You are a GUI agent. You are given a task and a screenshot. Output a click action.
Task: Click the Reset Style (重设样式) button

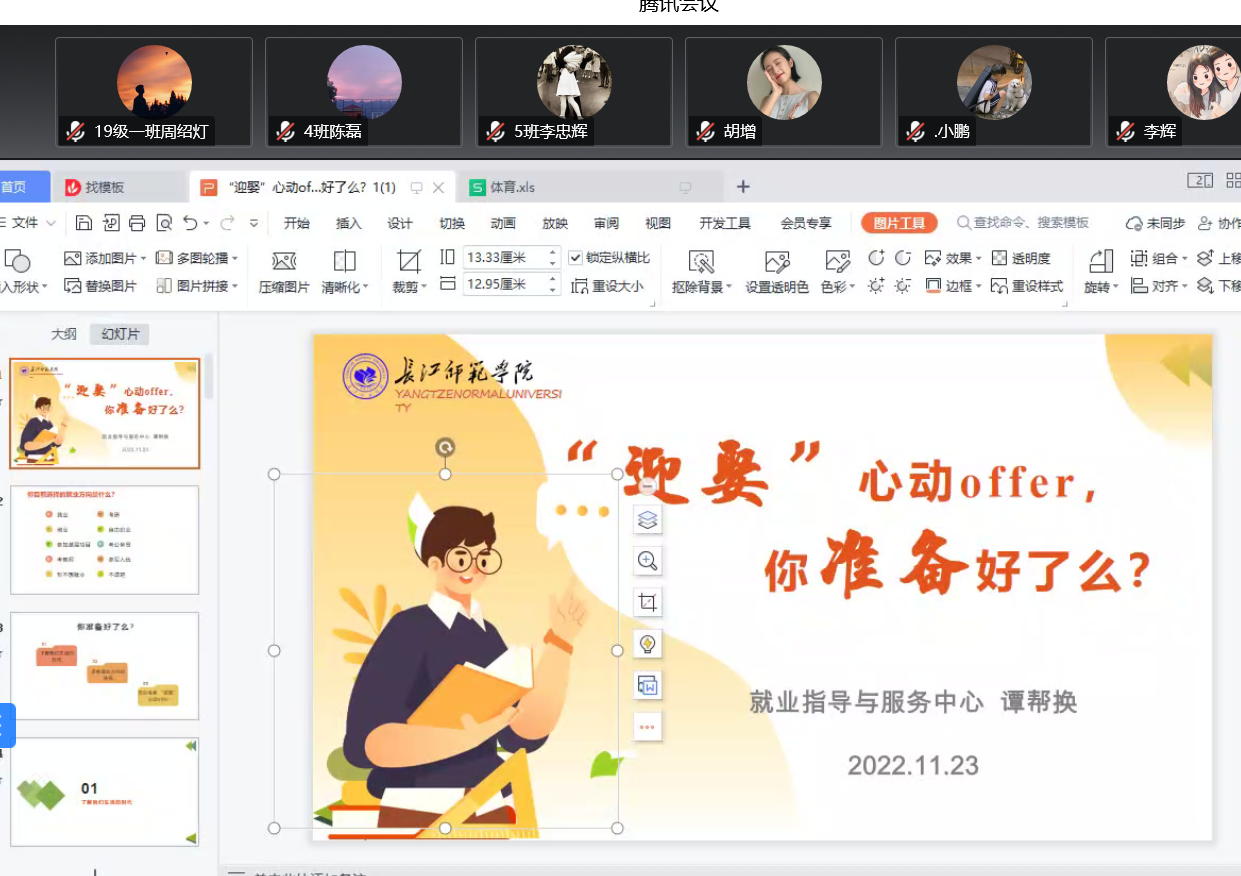[1027, 286]
